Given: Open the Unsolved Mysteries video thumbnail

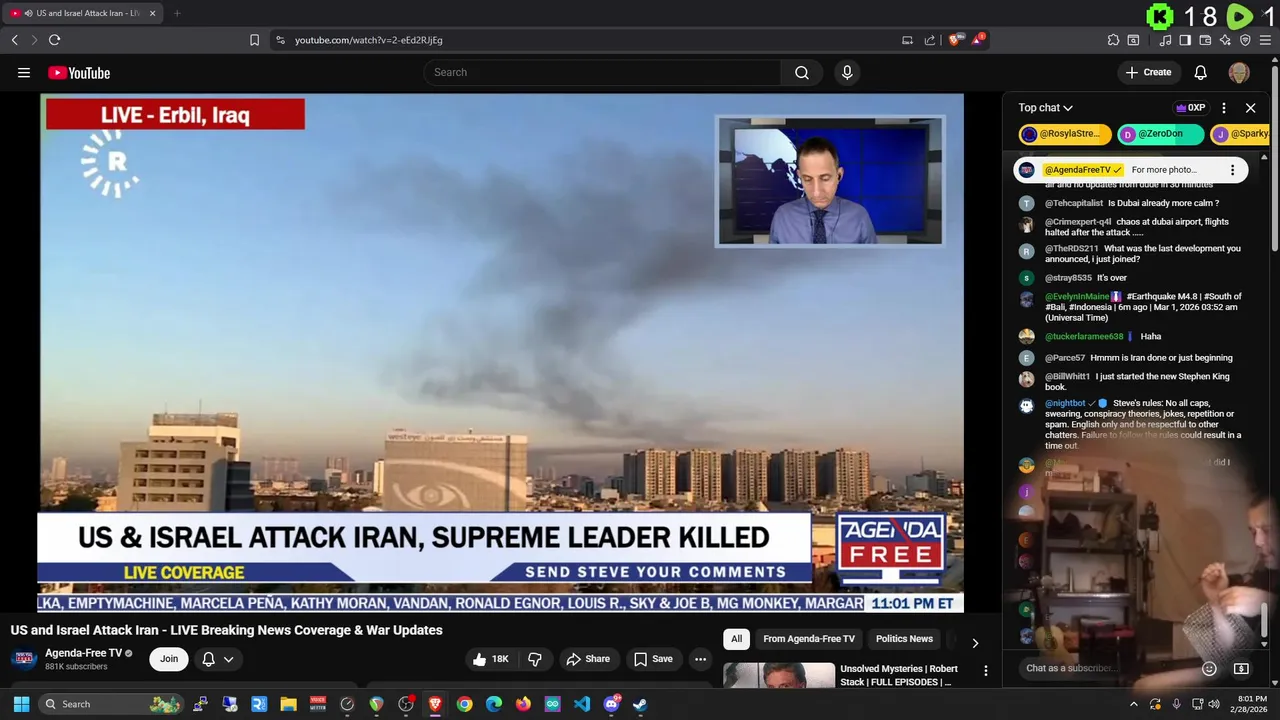Looking at the screenshot, I should [x=779, y=676].
